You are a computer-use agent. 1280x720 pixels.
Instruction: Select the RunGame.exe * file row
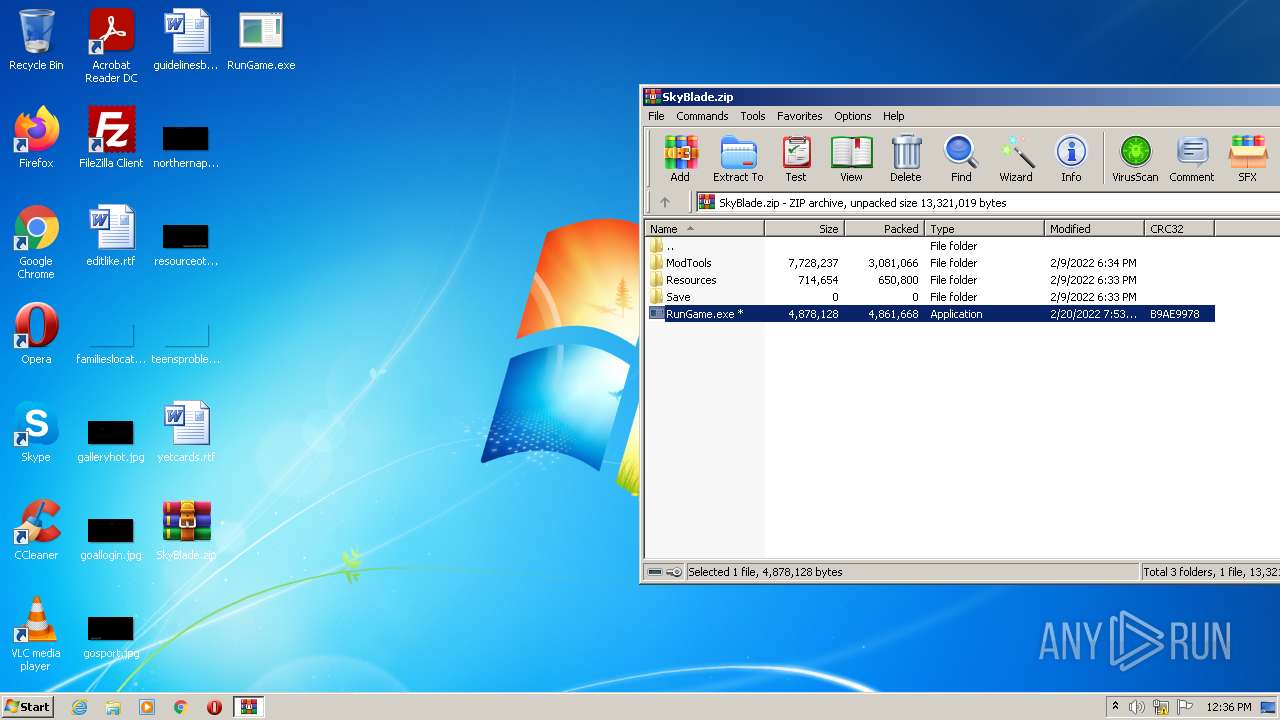pos(930,314)
